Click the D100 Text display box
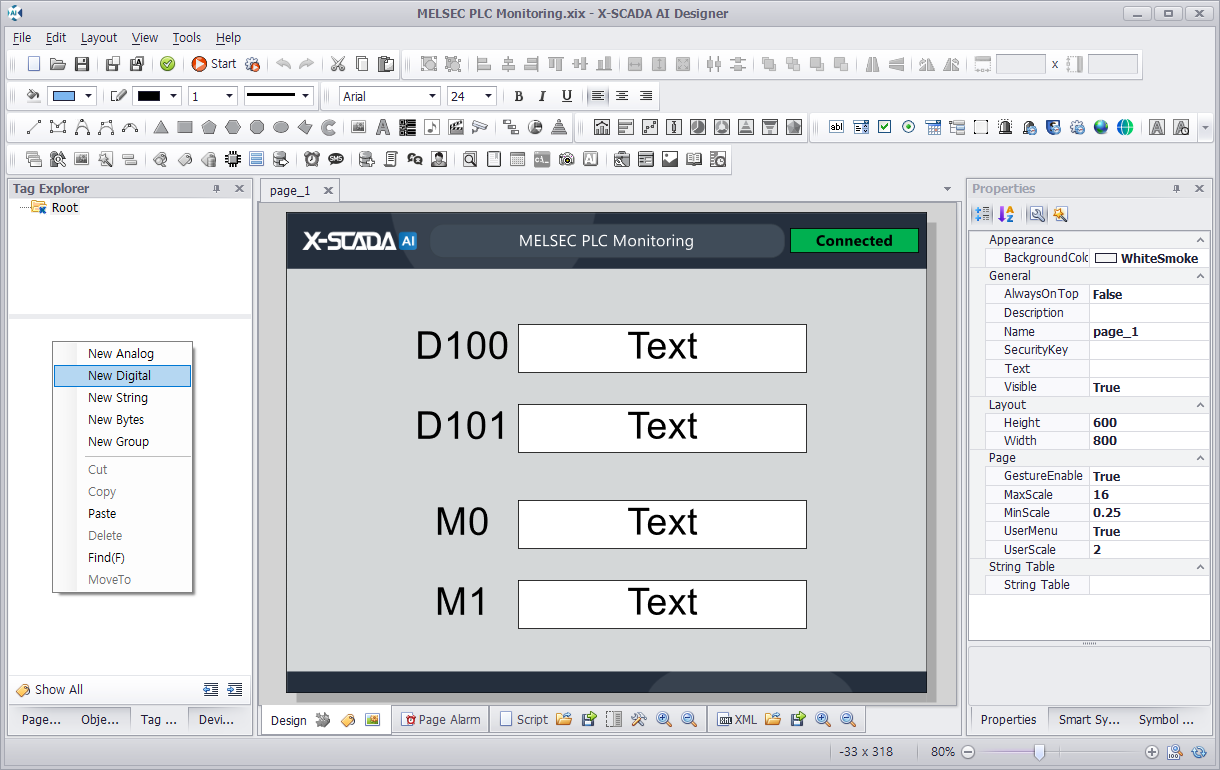 [662, 348]
